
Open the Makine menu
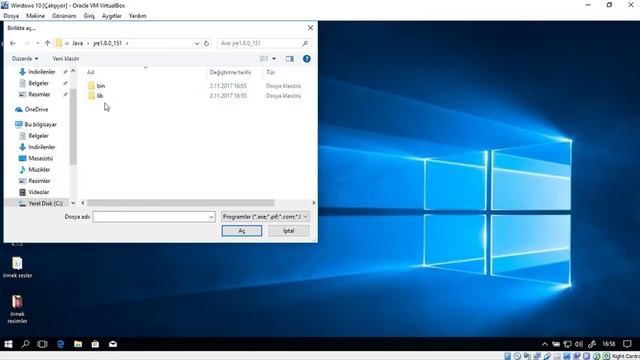[36, 16]
